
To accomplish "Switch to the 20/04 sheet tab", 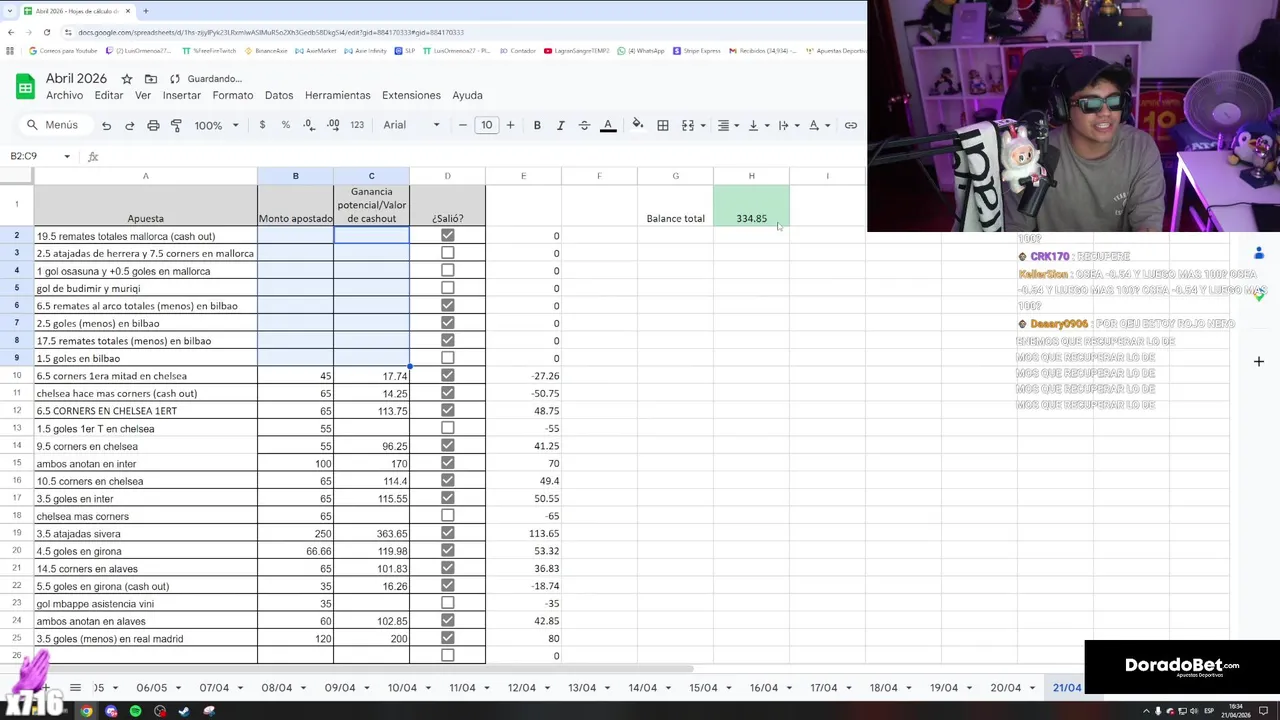I will [x=1005, y=688].
